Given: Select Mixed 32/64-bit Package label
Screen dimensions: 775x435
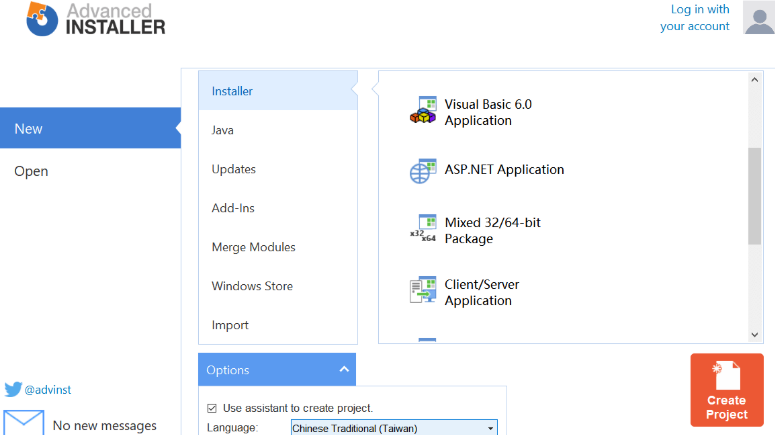Looking at the screenshot, I should coord(492,230).
